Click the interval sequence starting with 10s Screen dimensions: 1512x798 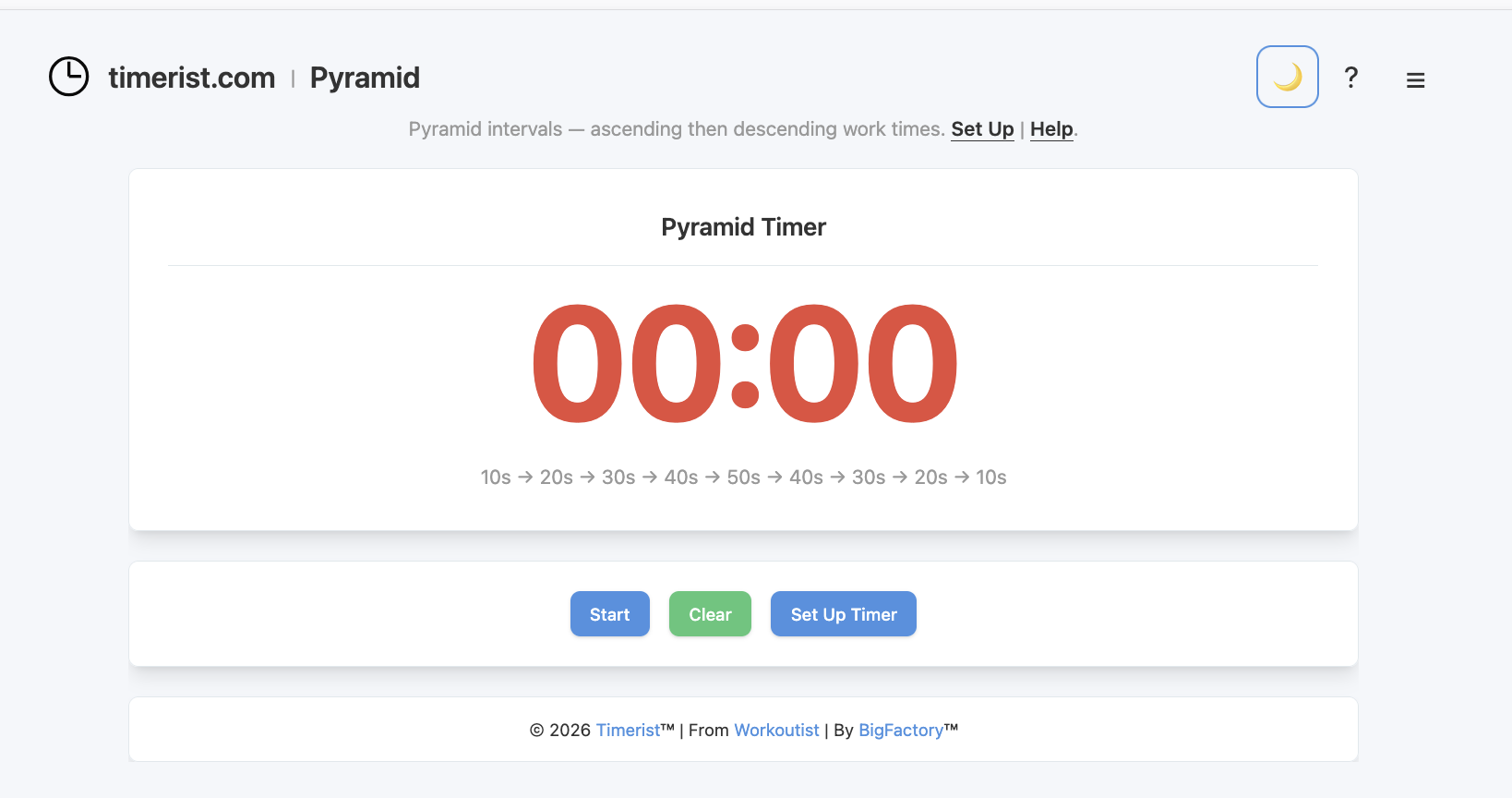pos(743,478)
